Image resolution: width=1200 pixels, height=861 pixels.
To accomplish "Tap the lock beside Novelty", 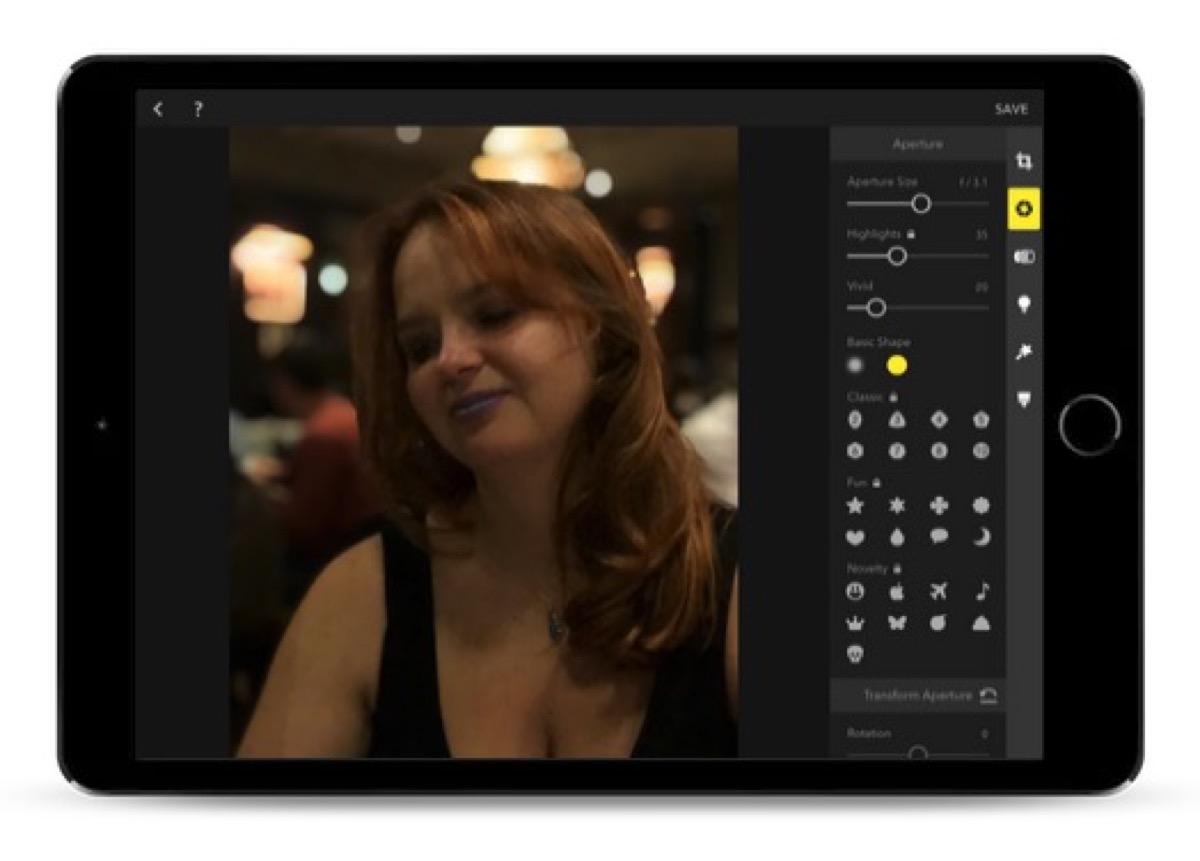I will 897,568.
